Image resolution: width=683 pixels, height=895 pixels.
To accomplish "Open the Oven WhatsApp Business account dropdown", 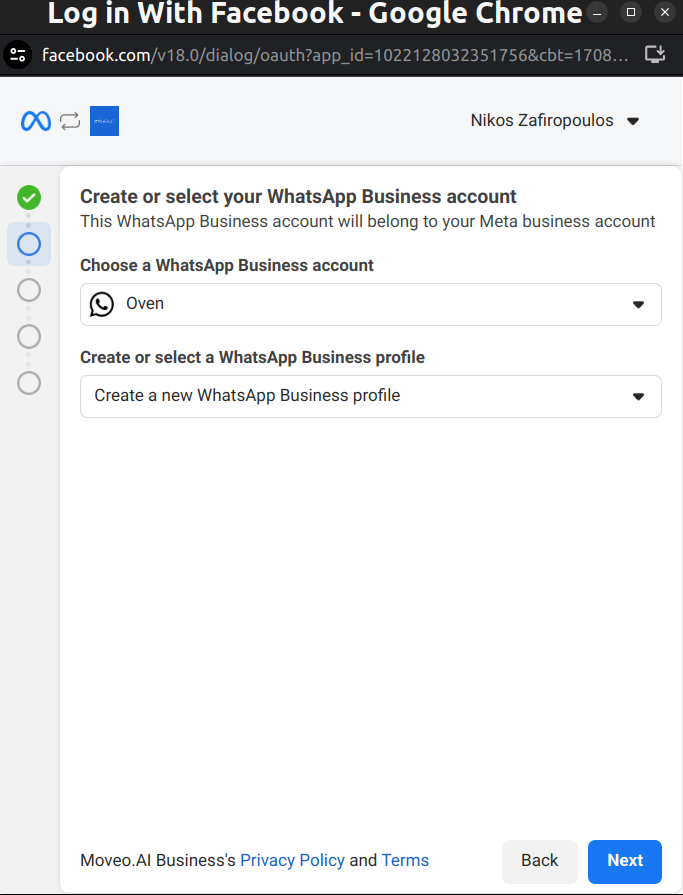I will (371, 304).
